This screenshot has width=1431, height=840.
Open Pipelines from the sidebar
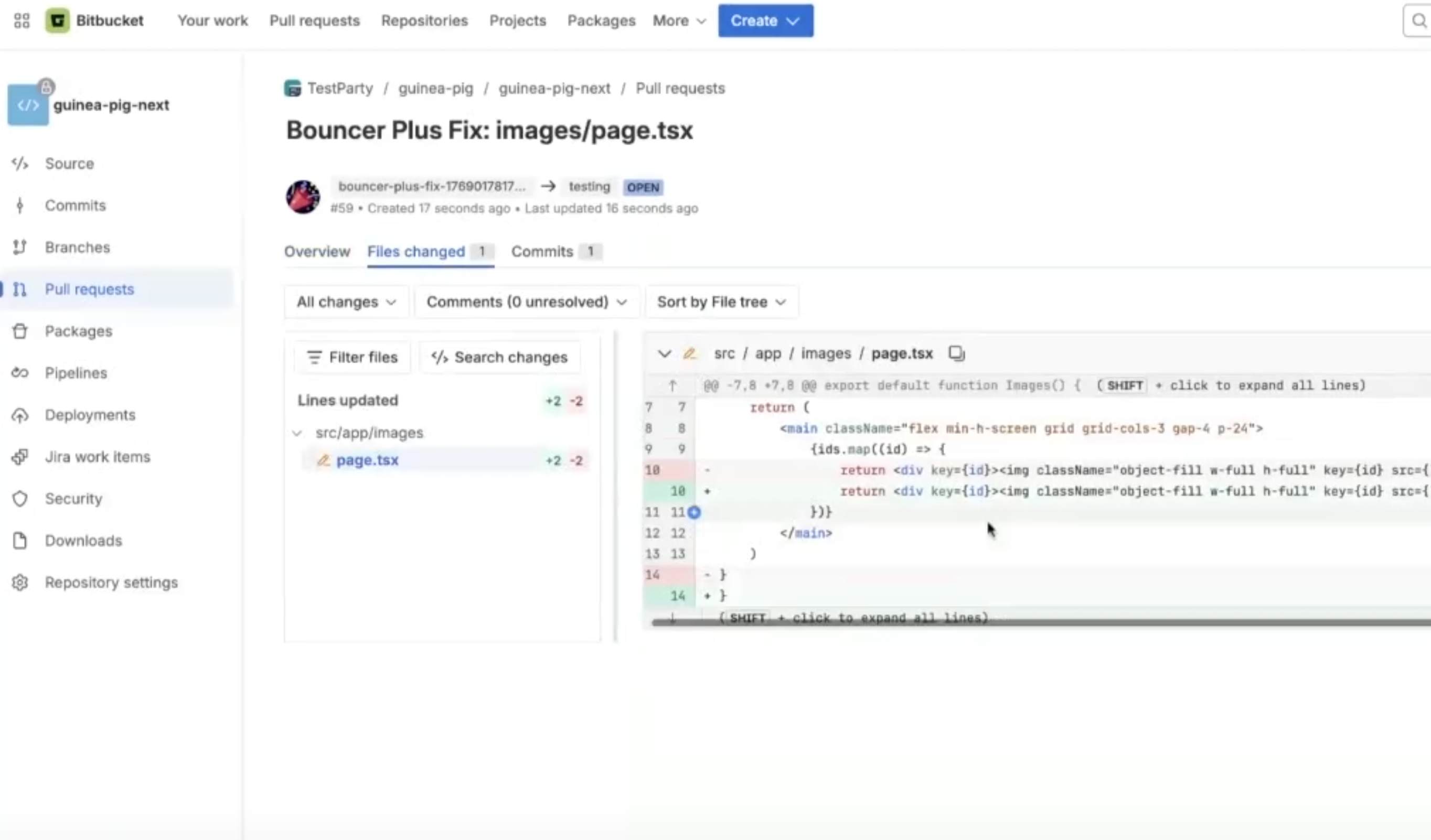(75, 373)
